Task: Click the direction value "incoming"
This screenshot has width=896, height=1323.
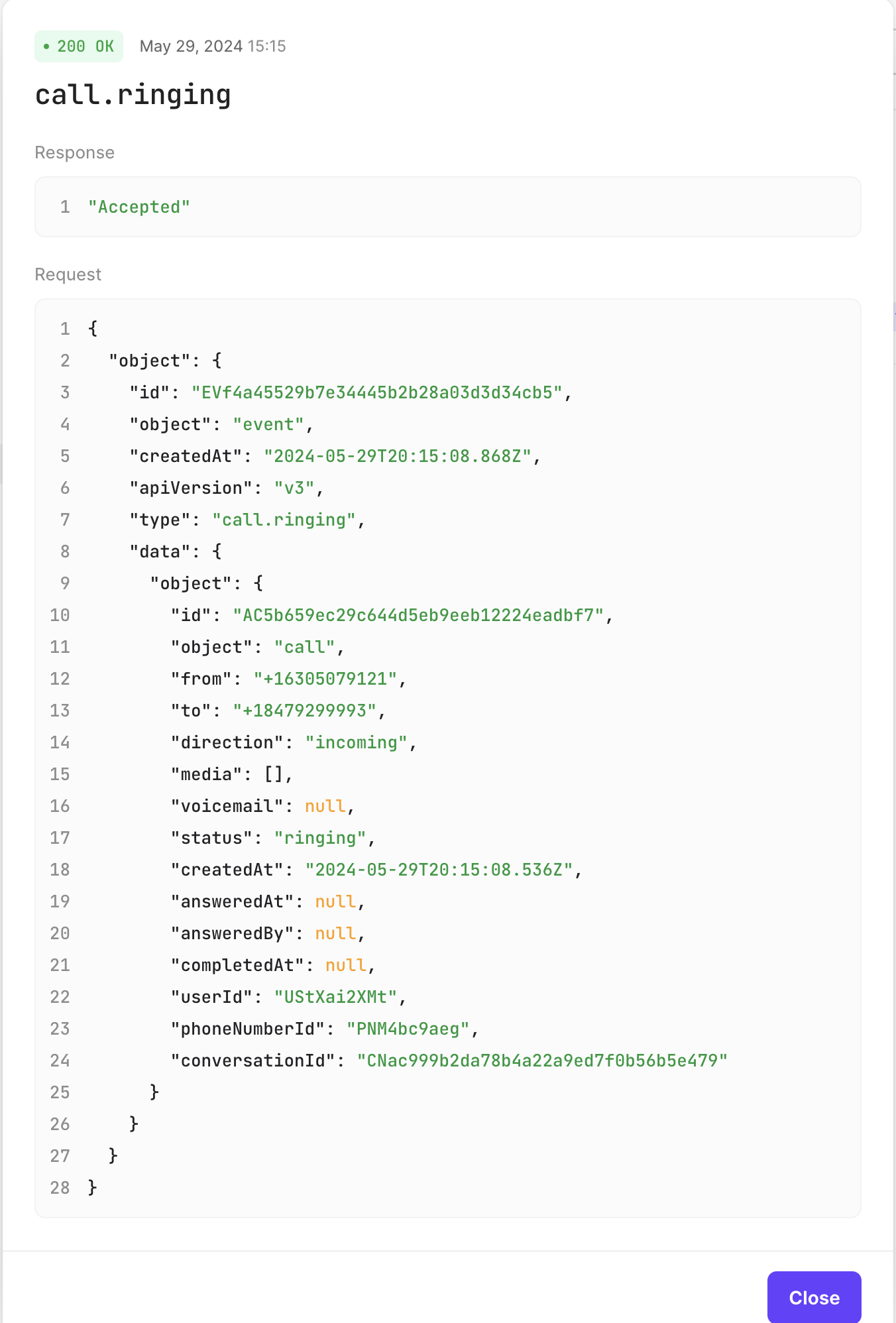Action: pos(356,742)
